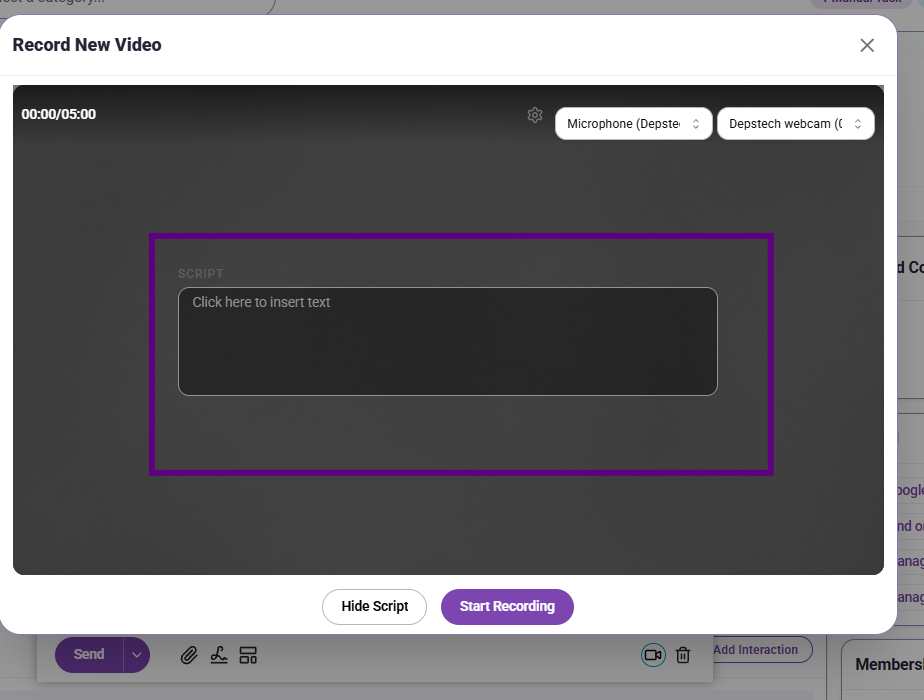
Task: Click the paperclip attachment icon
Action: 189,655
